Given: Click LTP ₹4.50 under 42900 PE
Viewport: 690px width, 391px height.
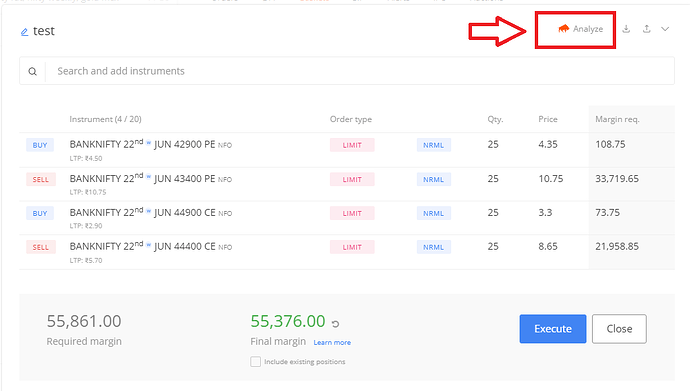Looking at the screenshot, I should pyautogui.click(x=86, y=158).
